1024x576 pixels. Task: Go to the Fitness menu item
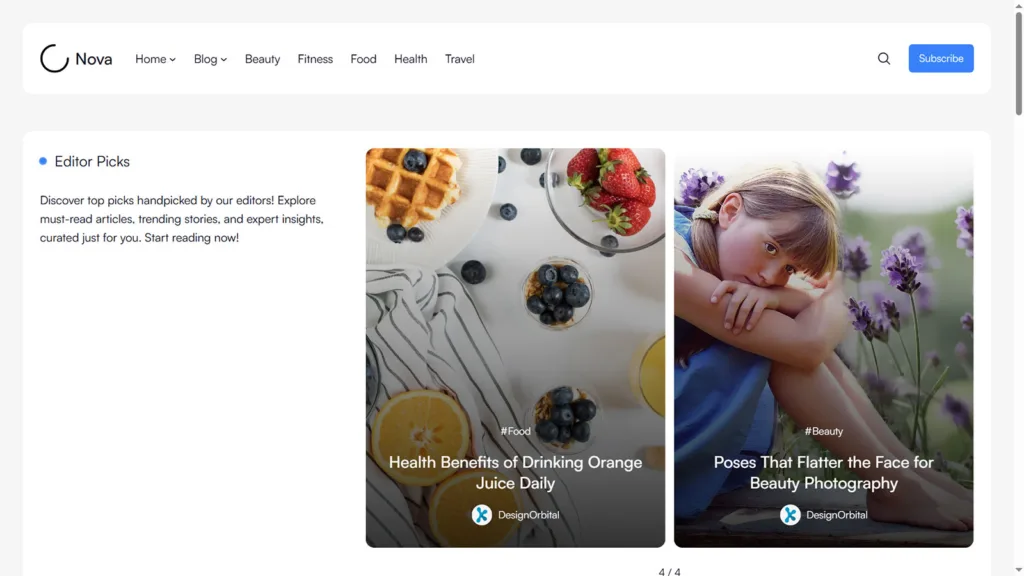315,59
